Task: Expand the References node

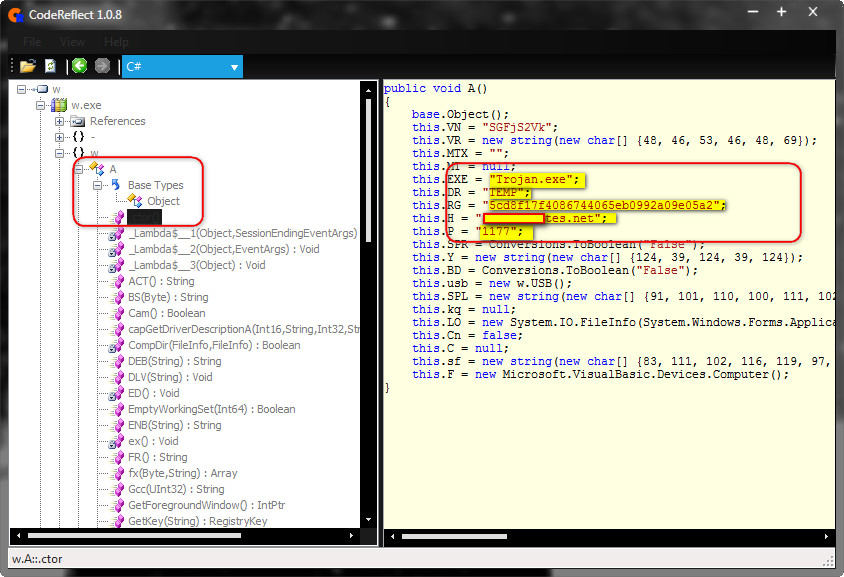Action: [60, 121]
